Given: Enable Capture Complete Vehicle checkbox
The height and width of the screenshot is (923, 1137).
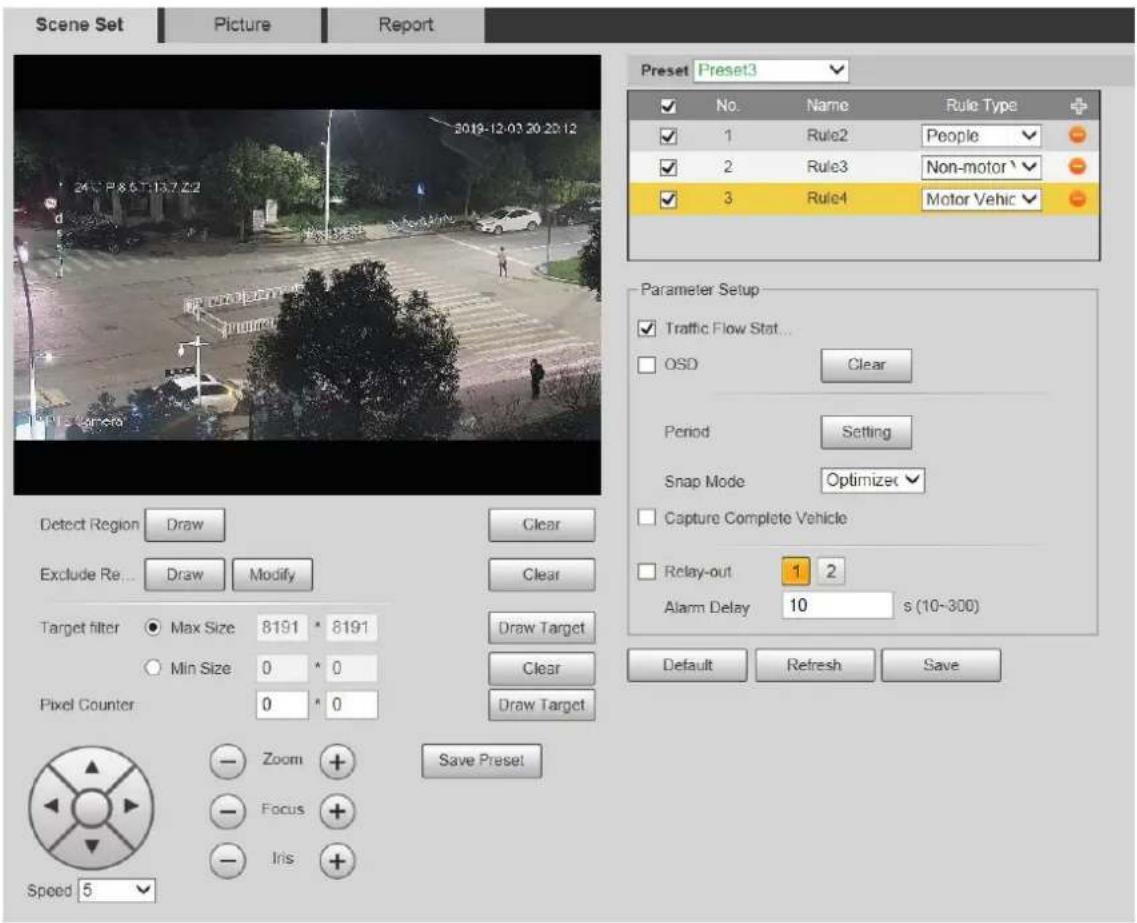Looking at the screenshot, I should (647, 518).
